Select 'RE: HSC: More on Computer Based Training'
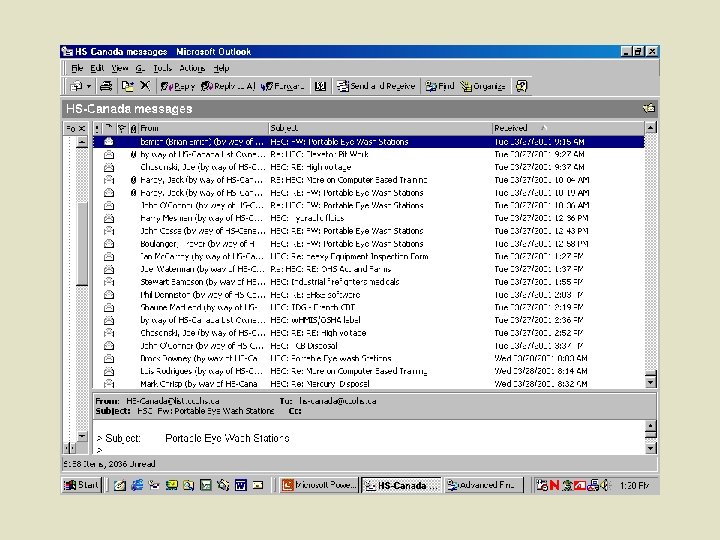The height and width of the screenshot is (540, 720). pyautogui.click(x=368, y=180)
